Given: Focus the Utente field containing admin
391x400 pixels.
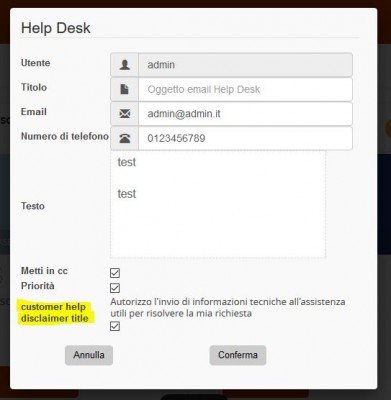Looking at the screenshot, I should coord(245,65).
